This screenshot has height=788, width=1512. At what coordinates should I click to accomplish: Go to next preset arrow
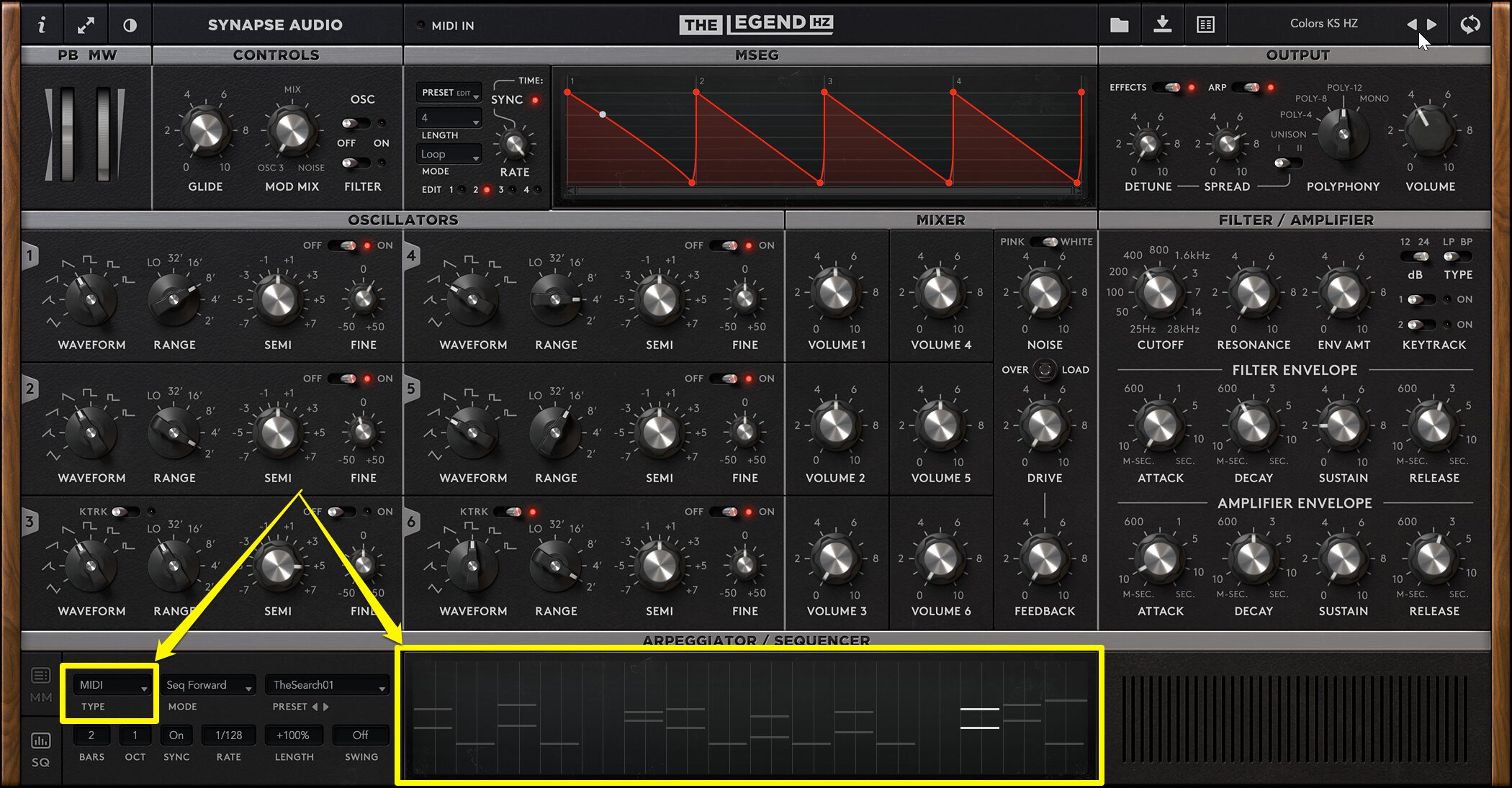(1432, 24)
